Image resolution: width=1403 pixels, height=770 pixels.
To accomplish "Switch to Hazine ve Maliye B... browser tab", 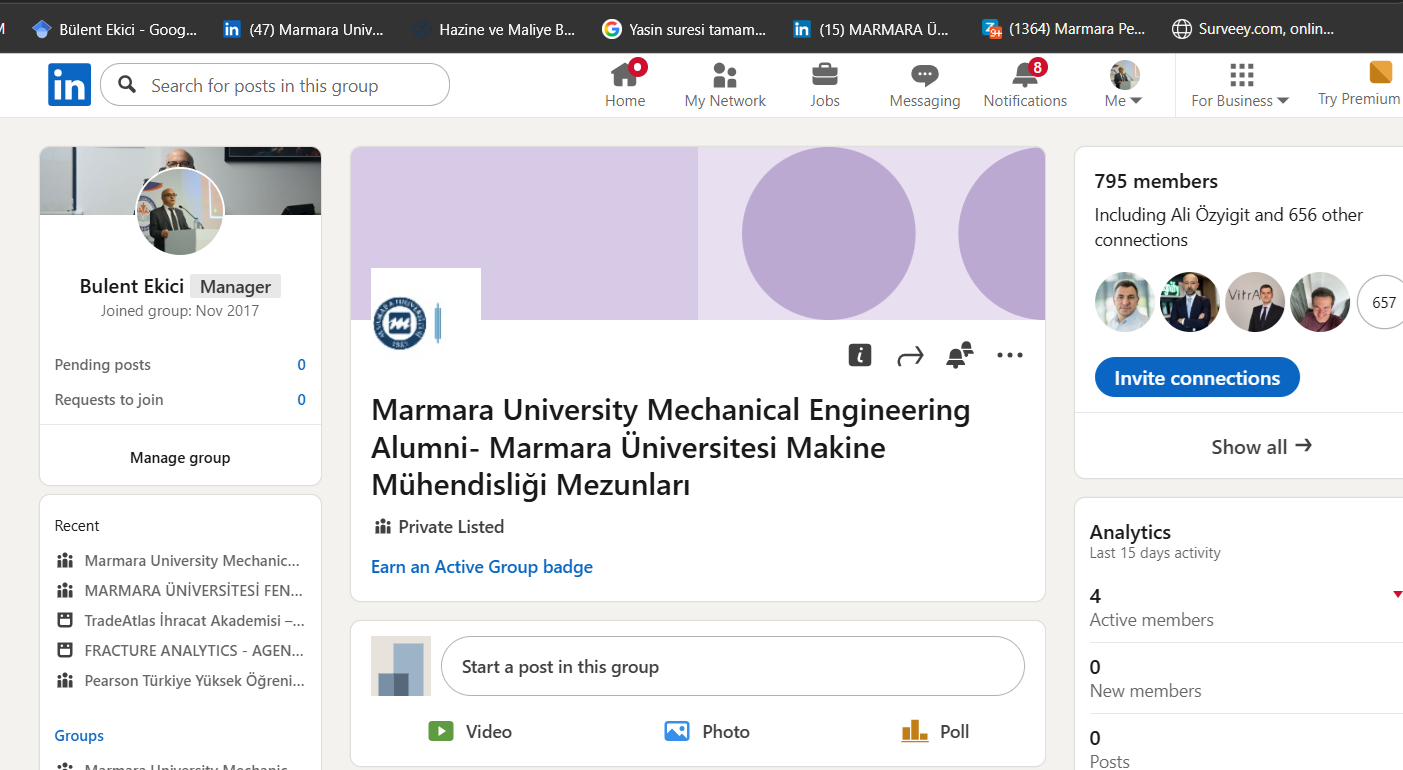I will 495,29.
